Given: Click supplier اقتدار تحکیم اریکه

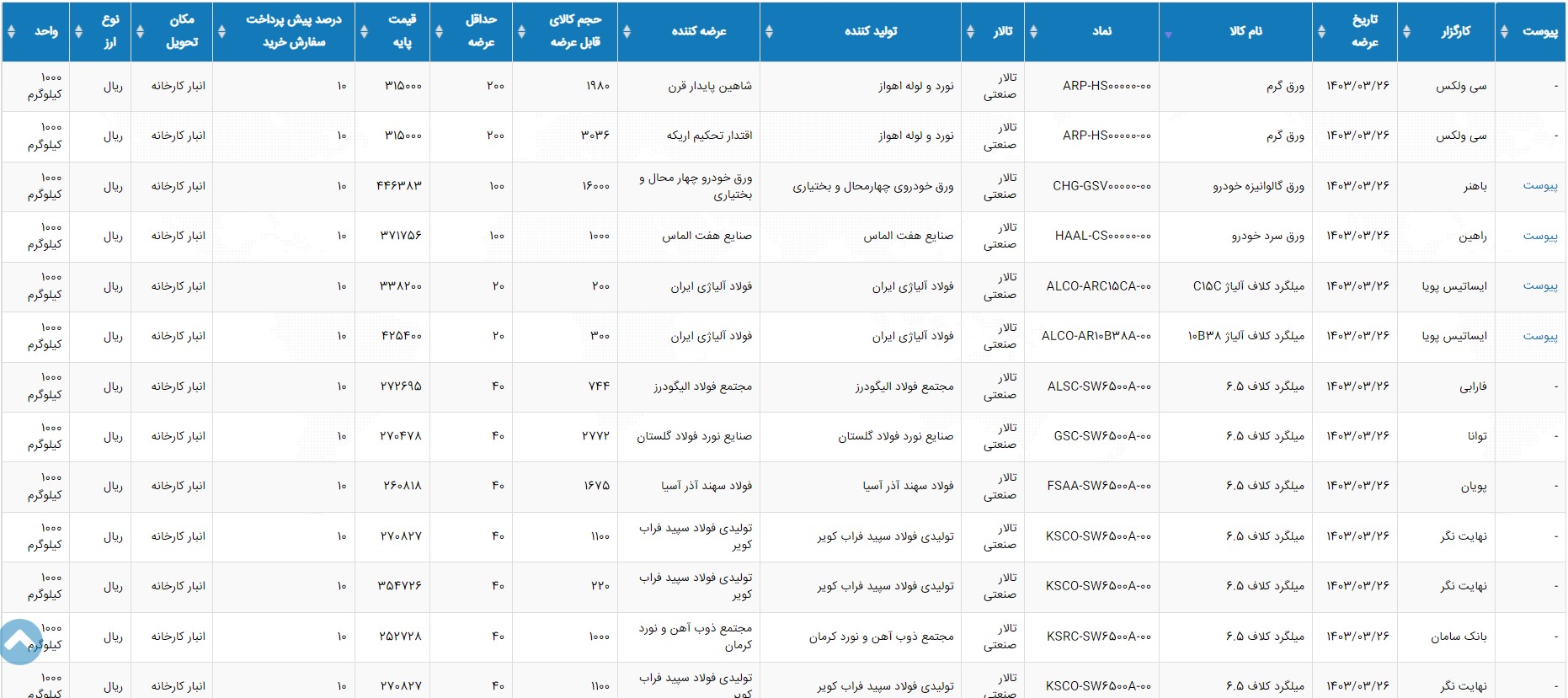Looking at the screenshot, I should click(x=709, y=136).
